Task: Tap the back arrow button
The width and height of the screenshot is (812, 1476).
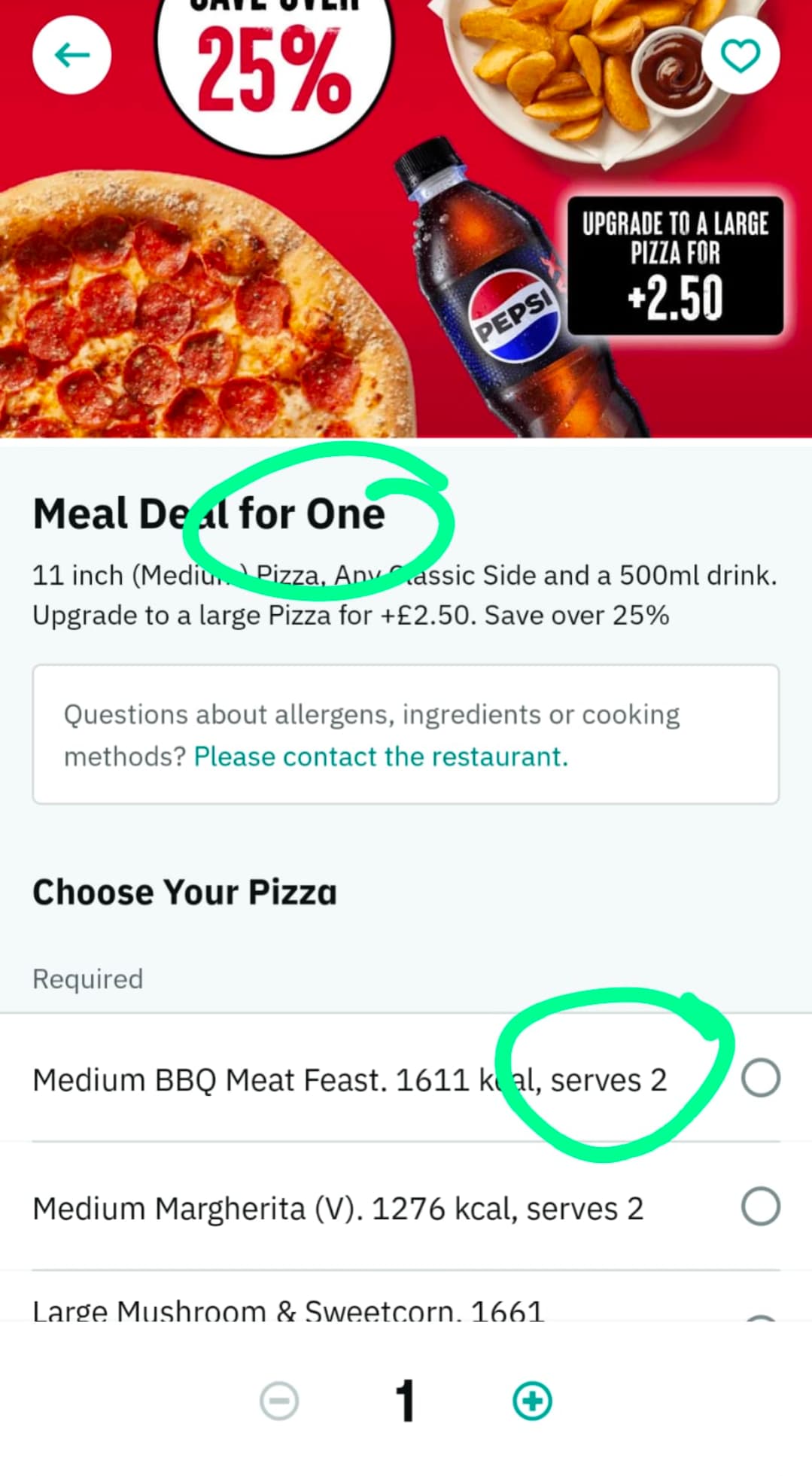Action: 72,55
